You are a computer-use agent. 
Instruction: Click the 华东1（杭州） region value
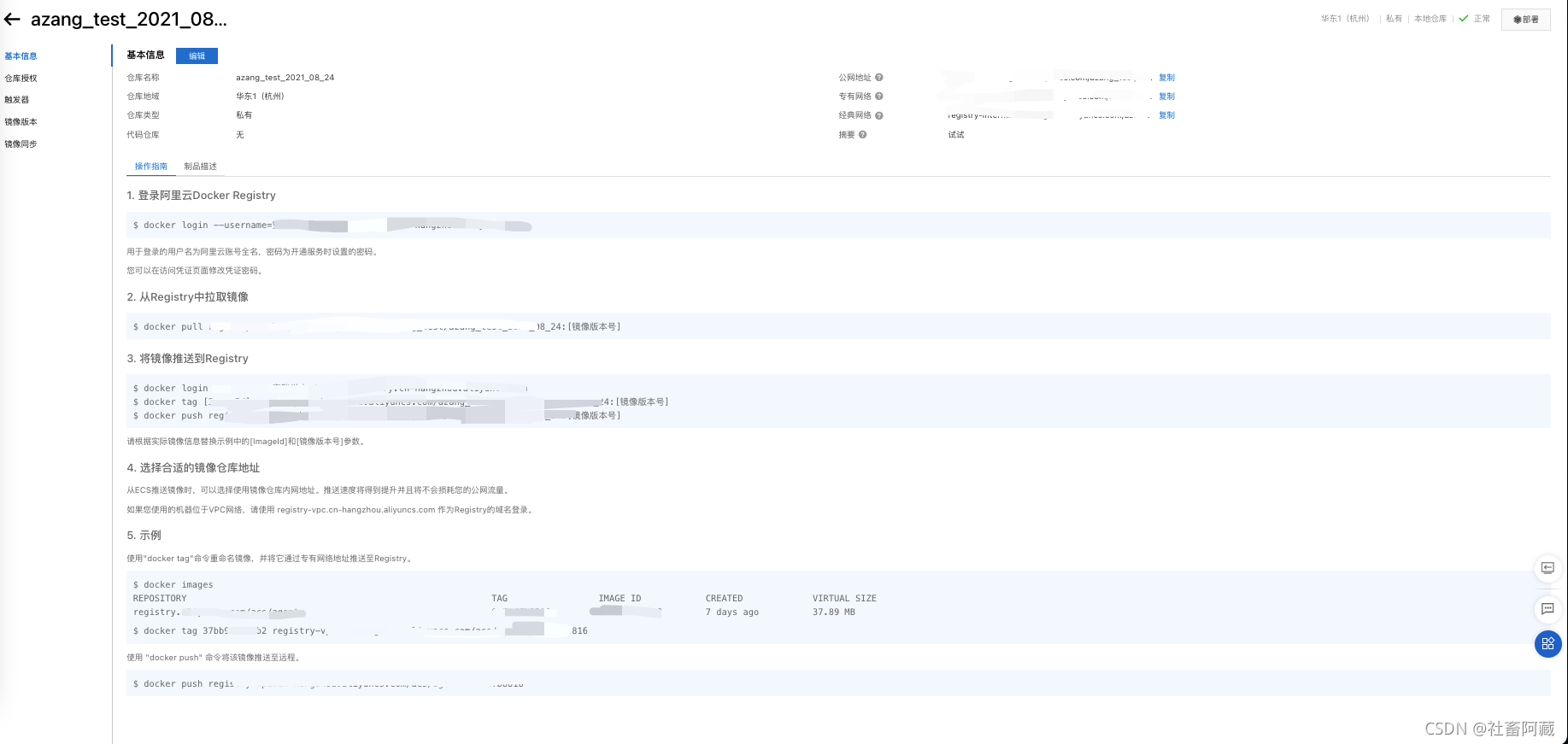coord(261,97)
